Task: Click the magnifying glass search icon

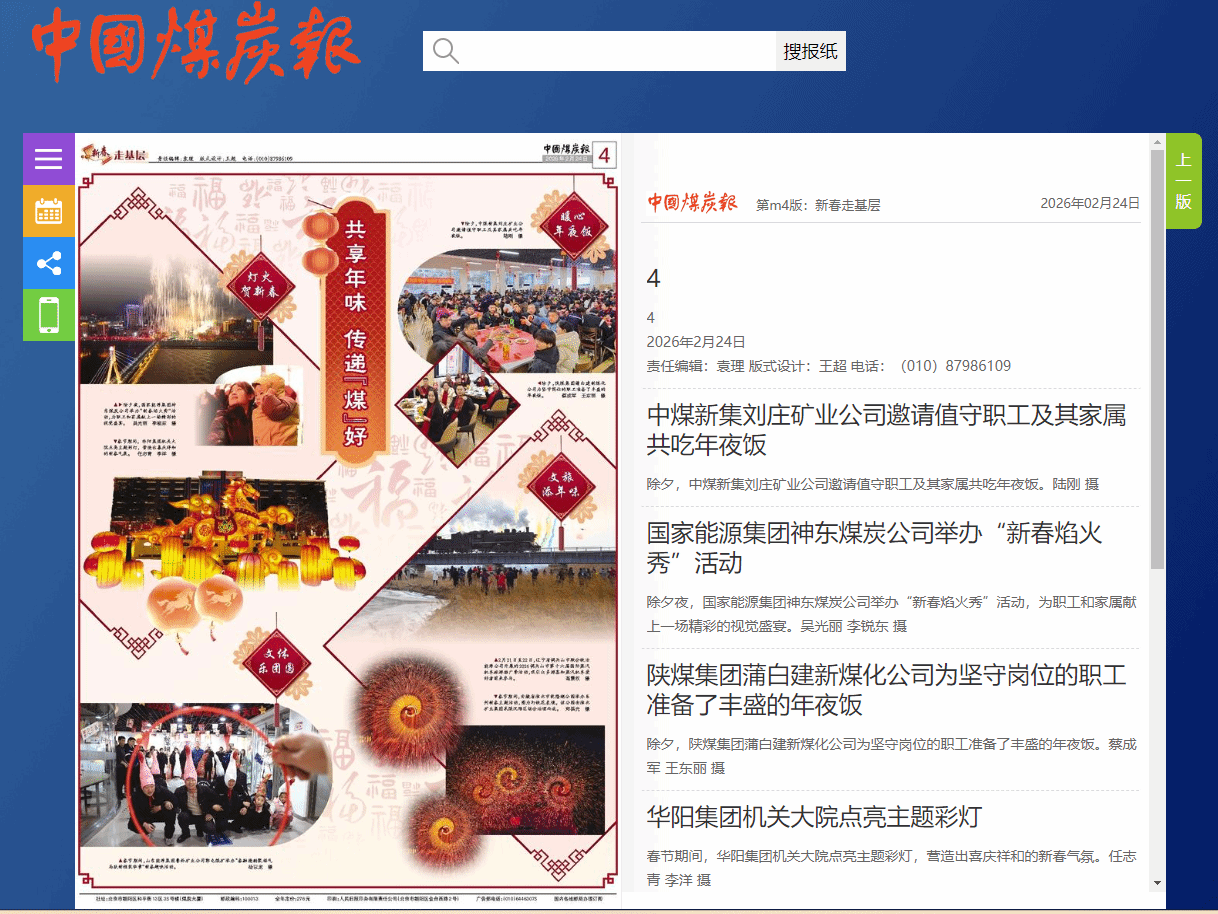Action: coord(446,51)
